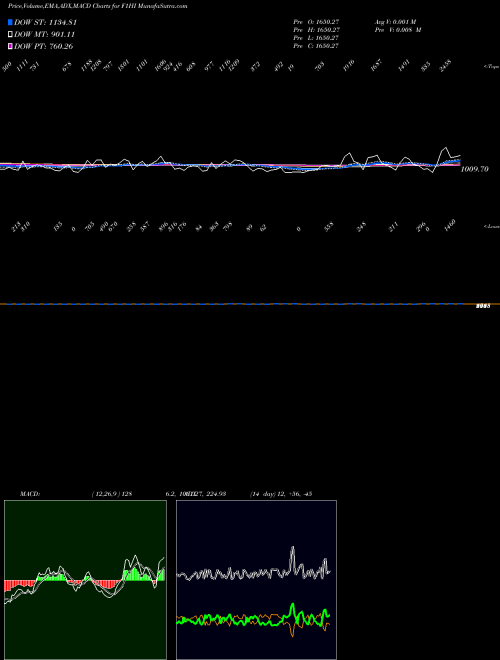Image resolution: width=500 pixels, height=660 pixels.
Task: Click the '<Tops' axis label
Action: 492,67
